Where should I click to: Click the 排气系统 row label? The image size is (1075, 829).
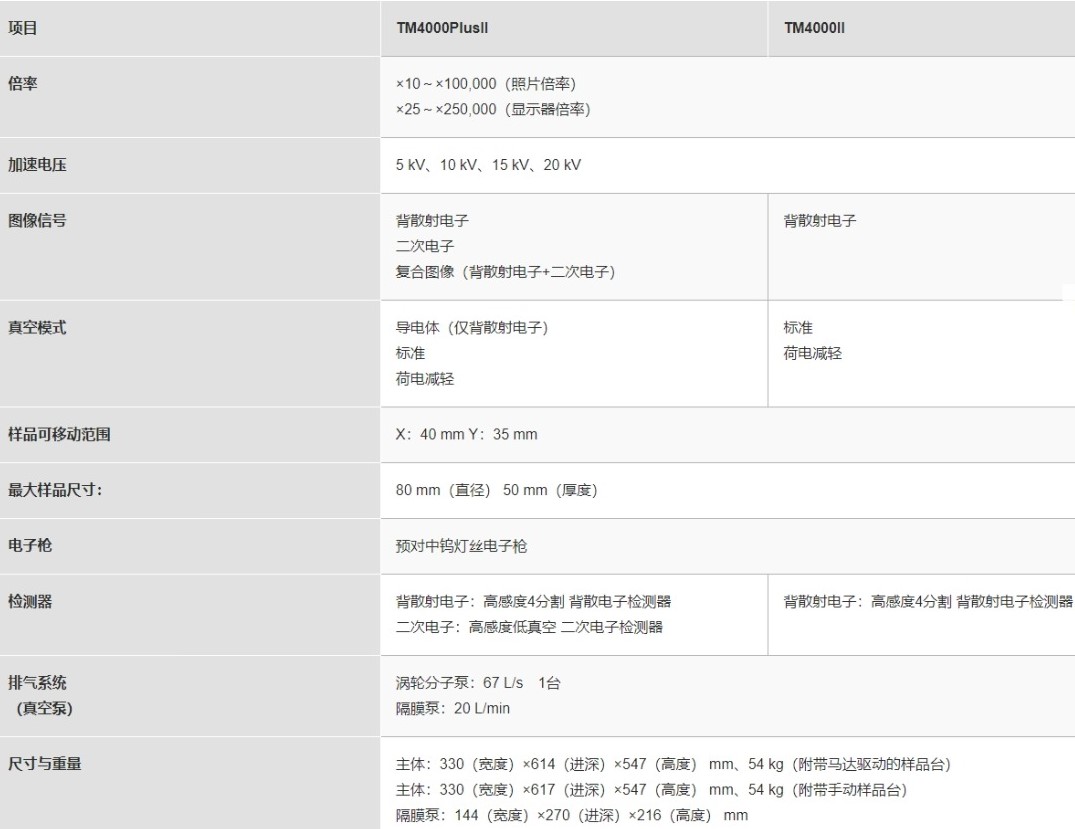pos(37,682)
